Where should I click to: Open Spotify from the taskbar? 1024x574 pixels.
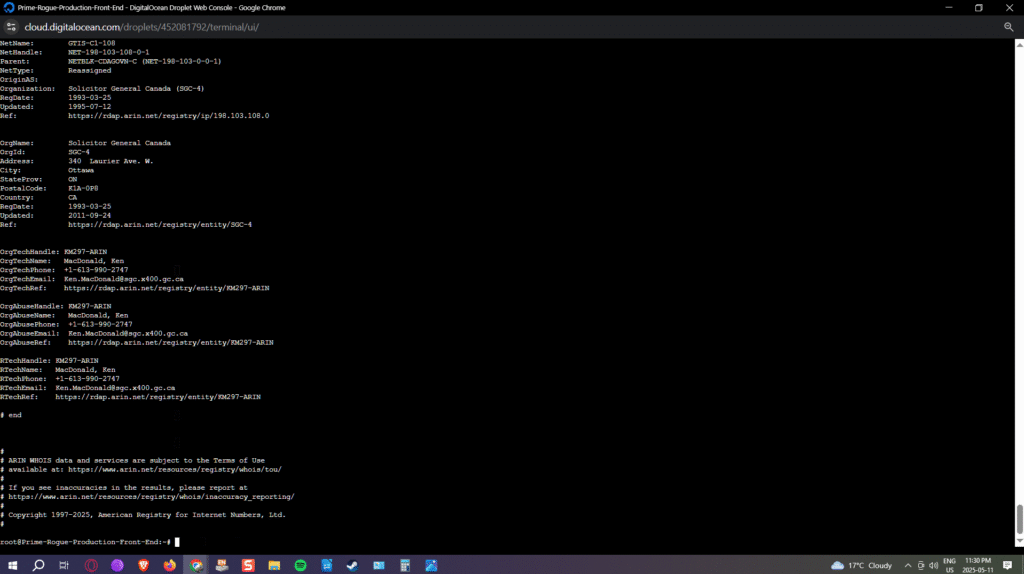click(300, 565)
